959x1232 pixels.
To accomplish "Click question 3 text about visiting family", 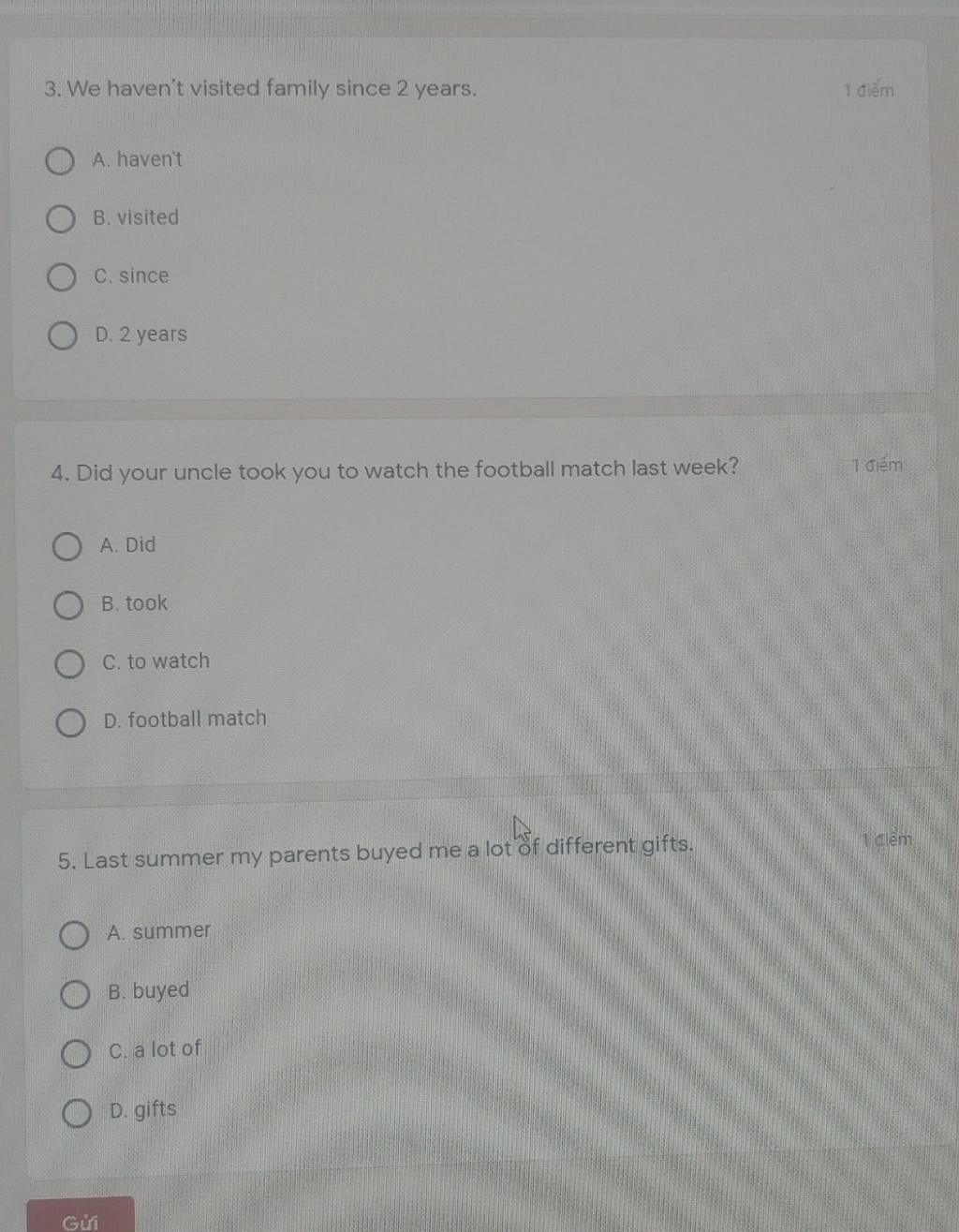I will tap(260, 89).
